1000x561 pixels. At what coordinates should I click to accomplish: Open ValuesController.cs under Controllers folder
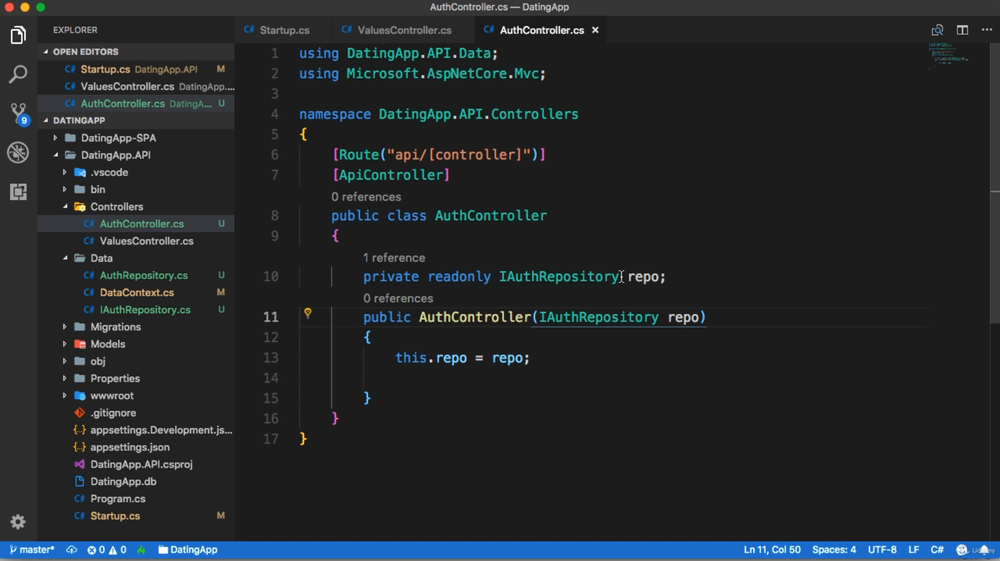click(136, 241)
